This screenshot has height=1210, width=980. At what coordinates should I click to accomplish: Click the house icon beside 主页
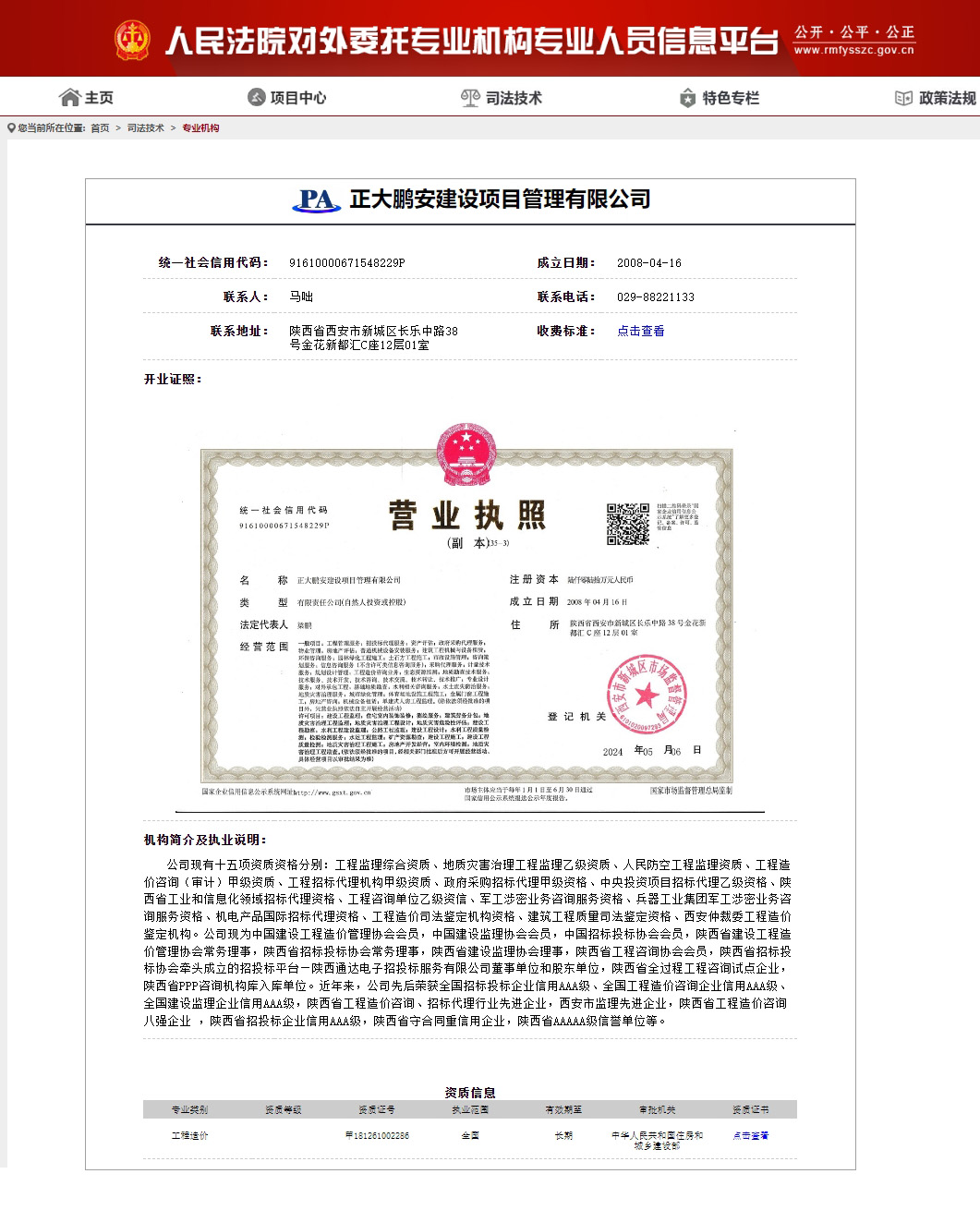click(x=69, y=98)
